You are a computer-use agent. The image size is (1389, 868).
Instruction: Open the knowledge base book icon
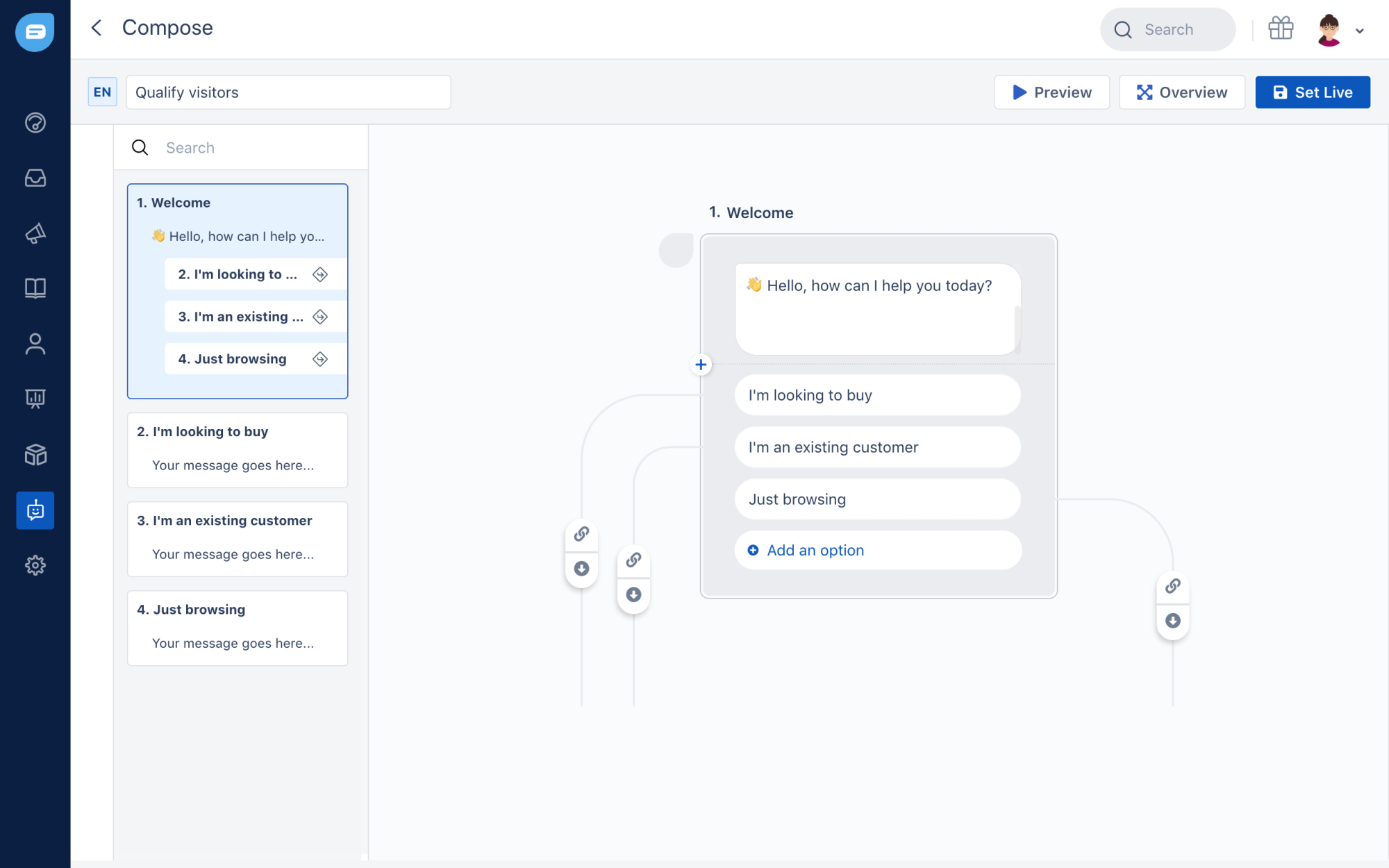click(x=35, y=288)
